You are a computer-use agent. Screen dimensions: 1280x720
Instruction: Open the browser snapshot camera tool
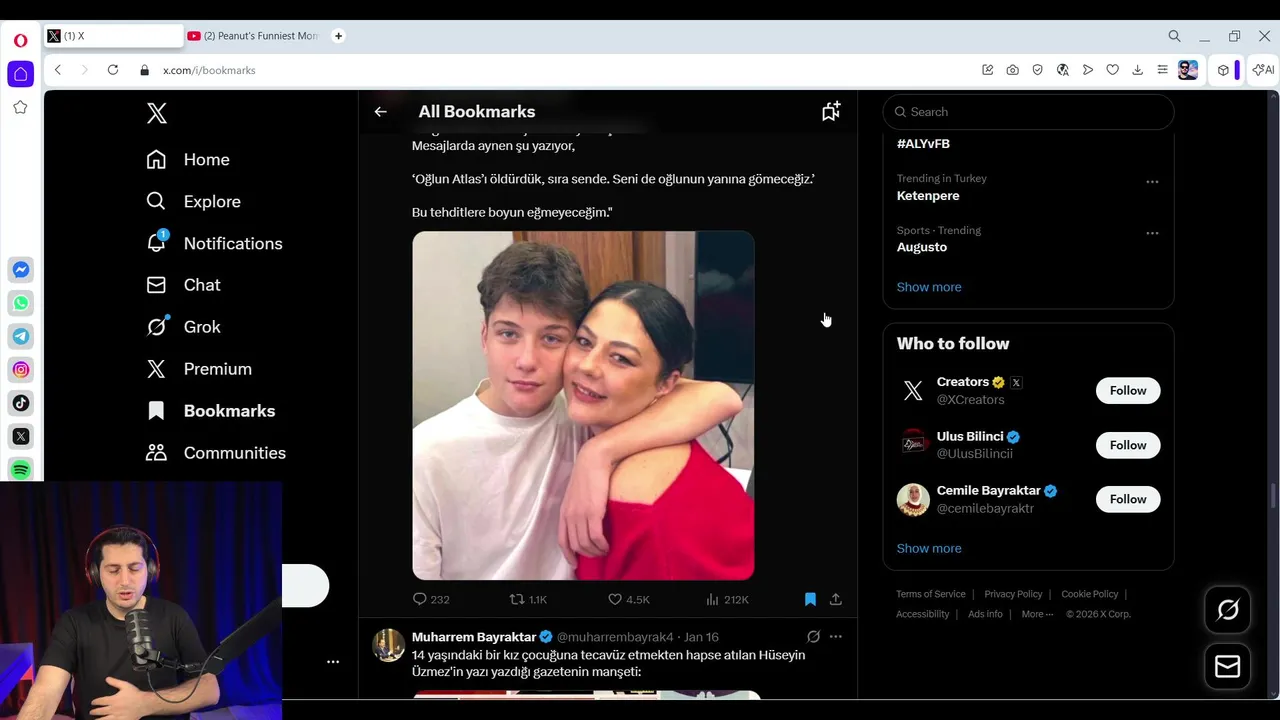tap(1013, 70)
